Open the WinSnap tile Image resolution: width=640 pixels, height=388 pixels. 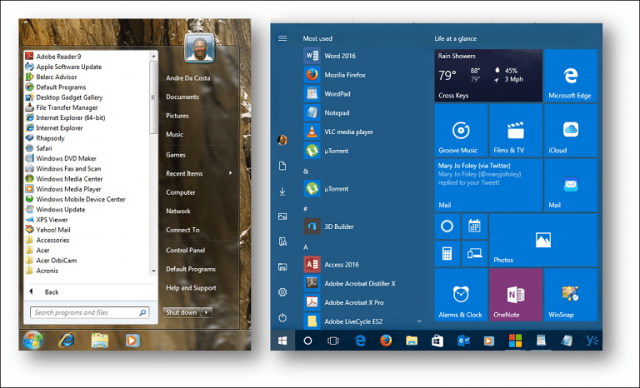(x=570, y=295)
